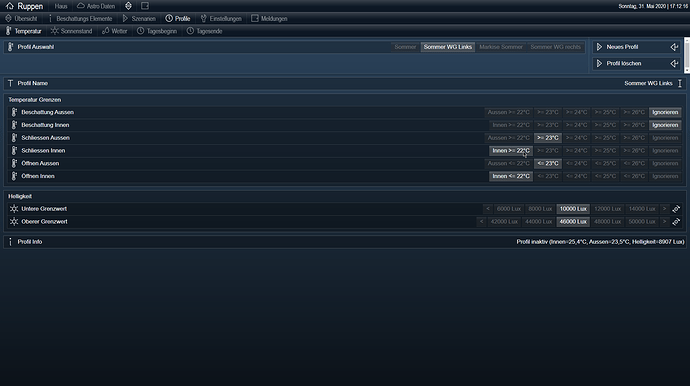Click the play triangle icon of Neues Profil
Viewport: 690px width, 386px height.
click(599, 47)
